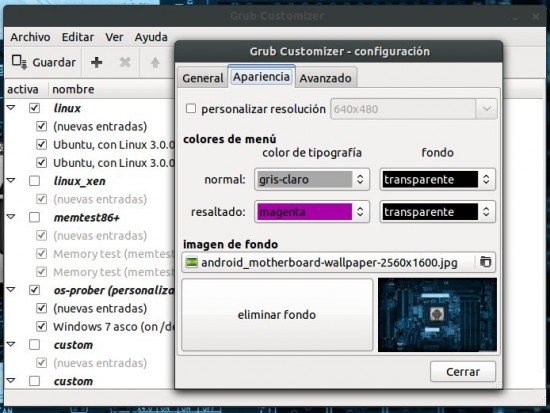The image size is (550, 413).
Task: Uncheck second Ubuntu, con Linux 3.0.0 entry
Action: 41,162
